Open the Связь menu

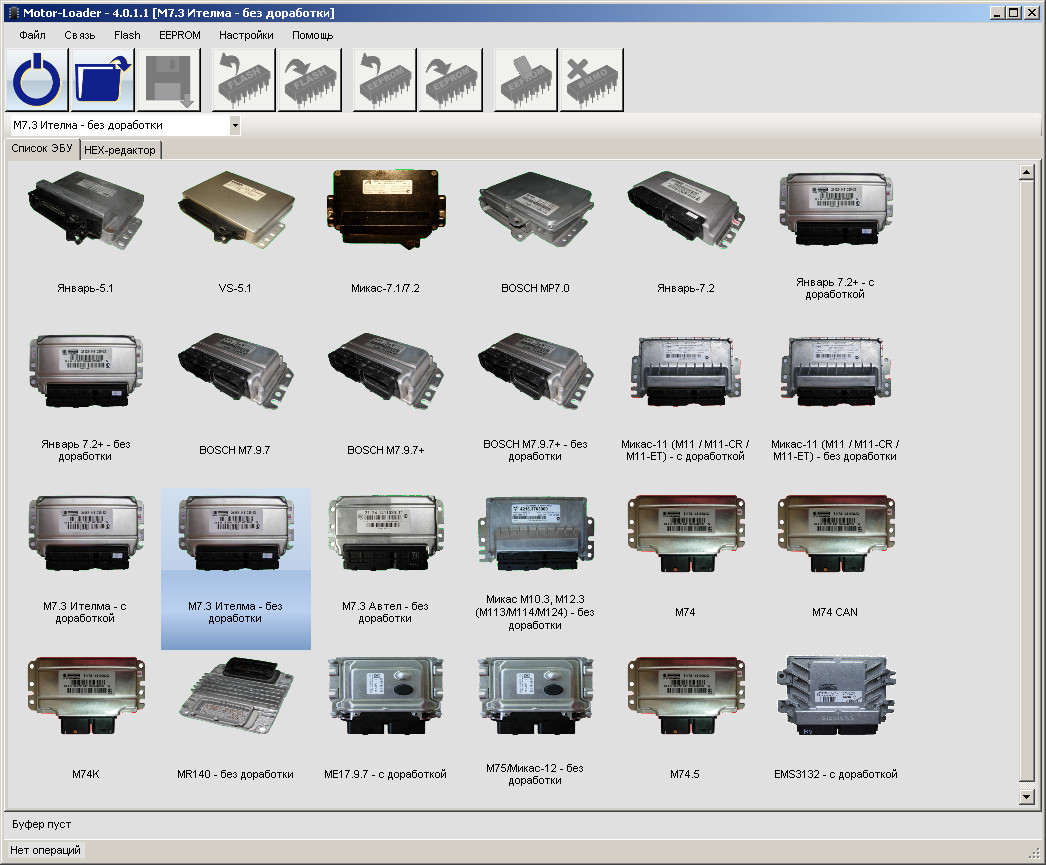(x=79, y=35)
